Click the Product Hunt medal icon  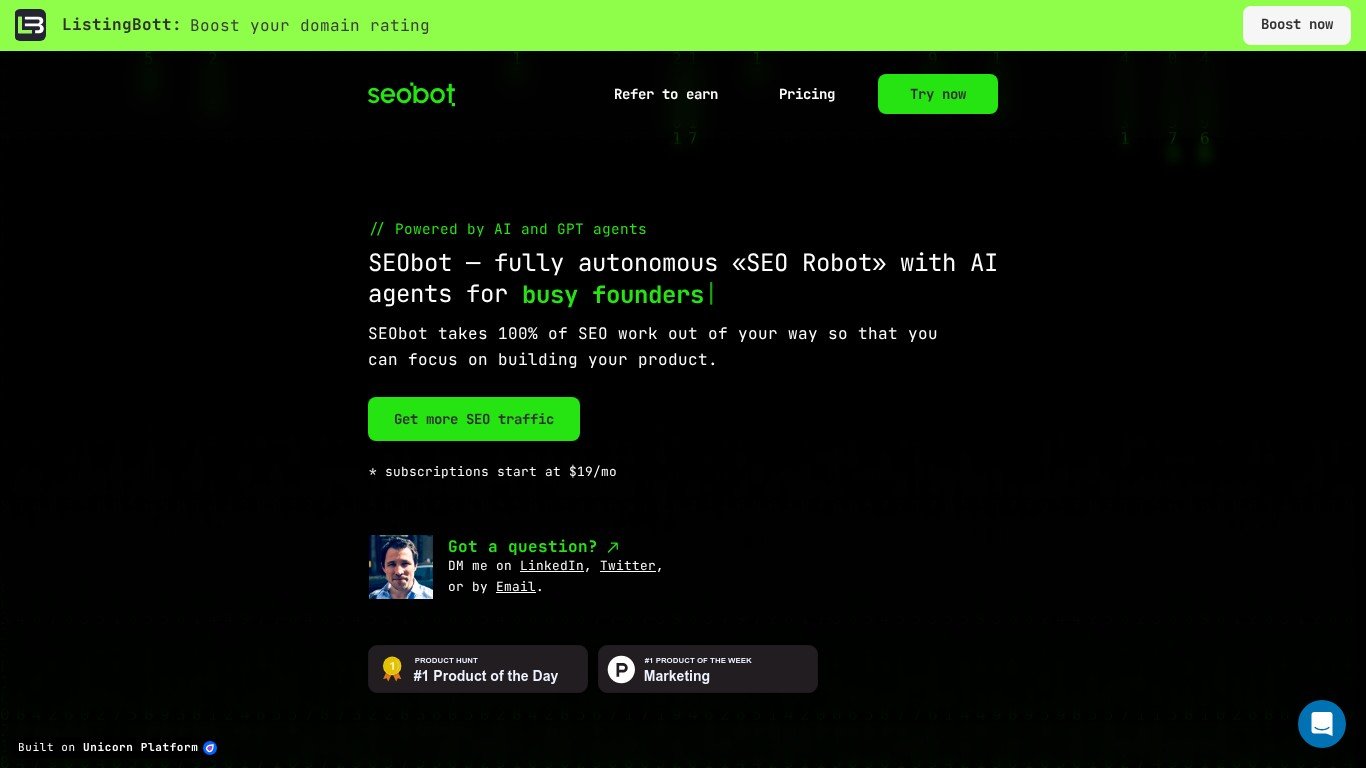pos(392,668)
